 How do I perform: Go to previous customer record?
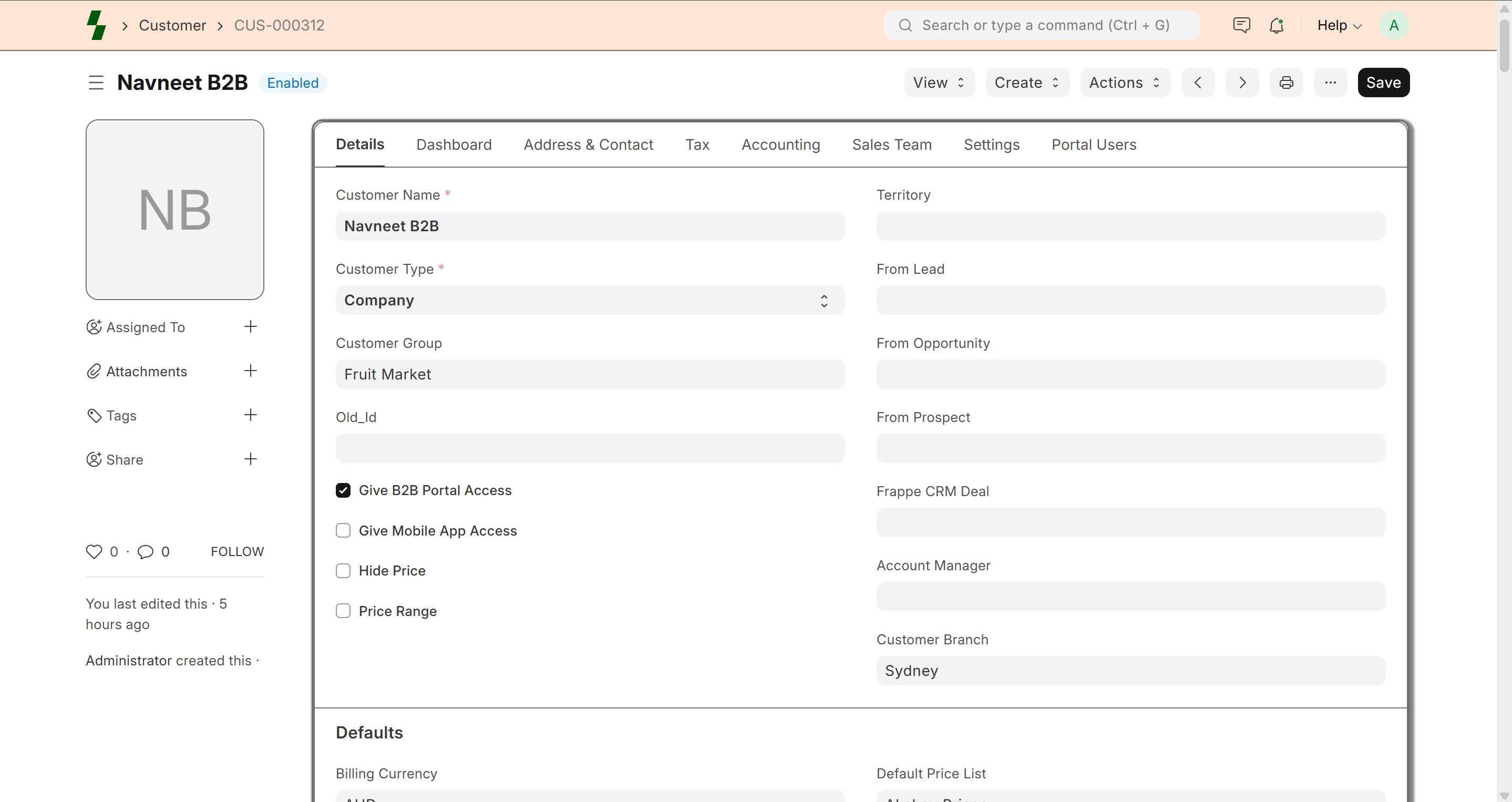pyautogui.click(x=1197, y=83)
